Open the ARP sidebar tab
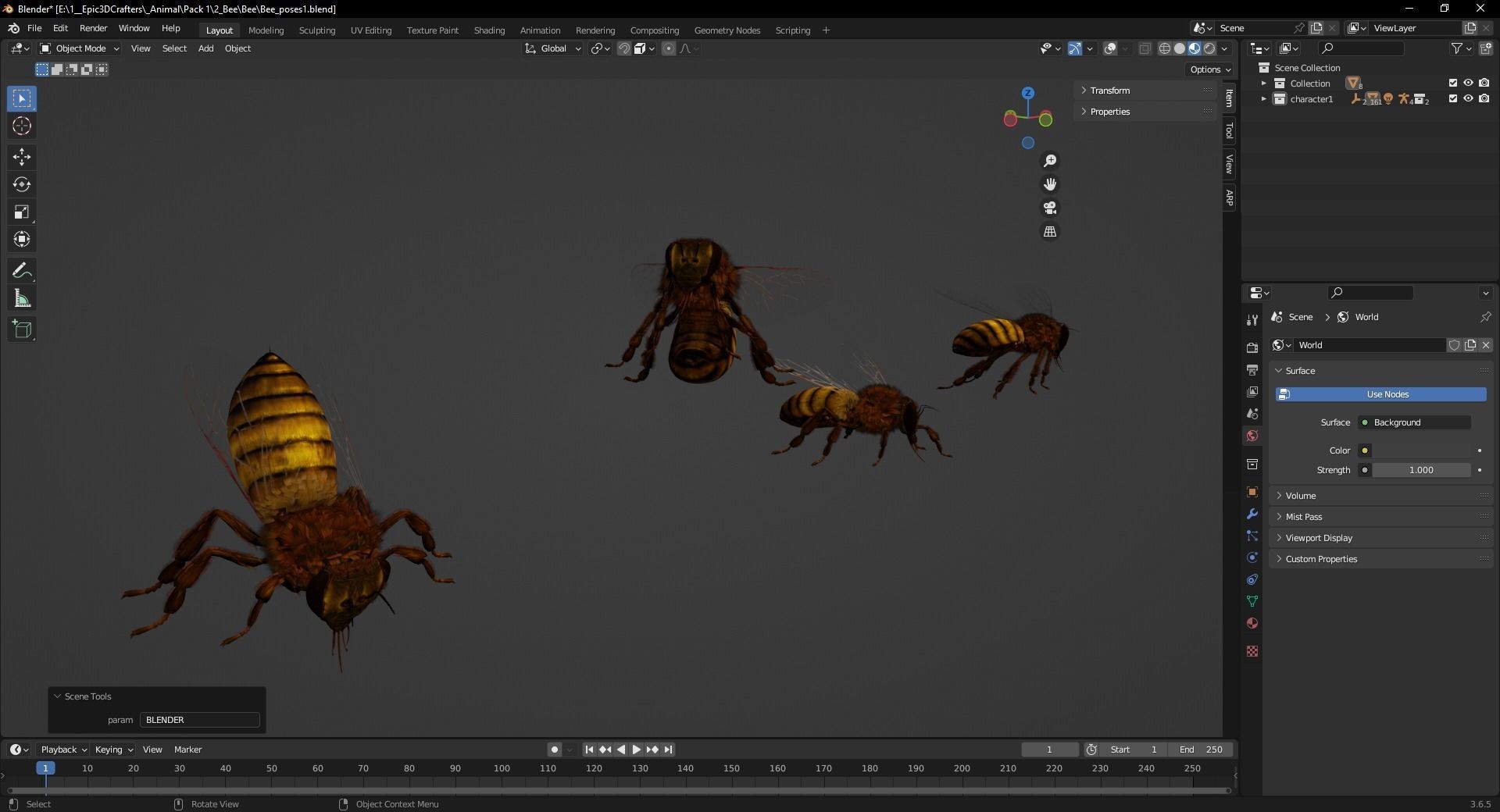 click(x=1229, y=198)
